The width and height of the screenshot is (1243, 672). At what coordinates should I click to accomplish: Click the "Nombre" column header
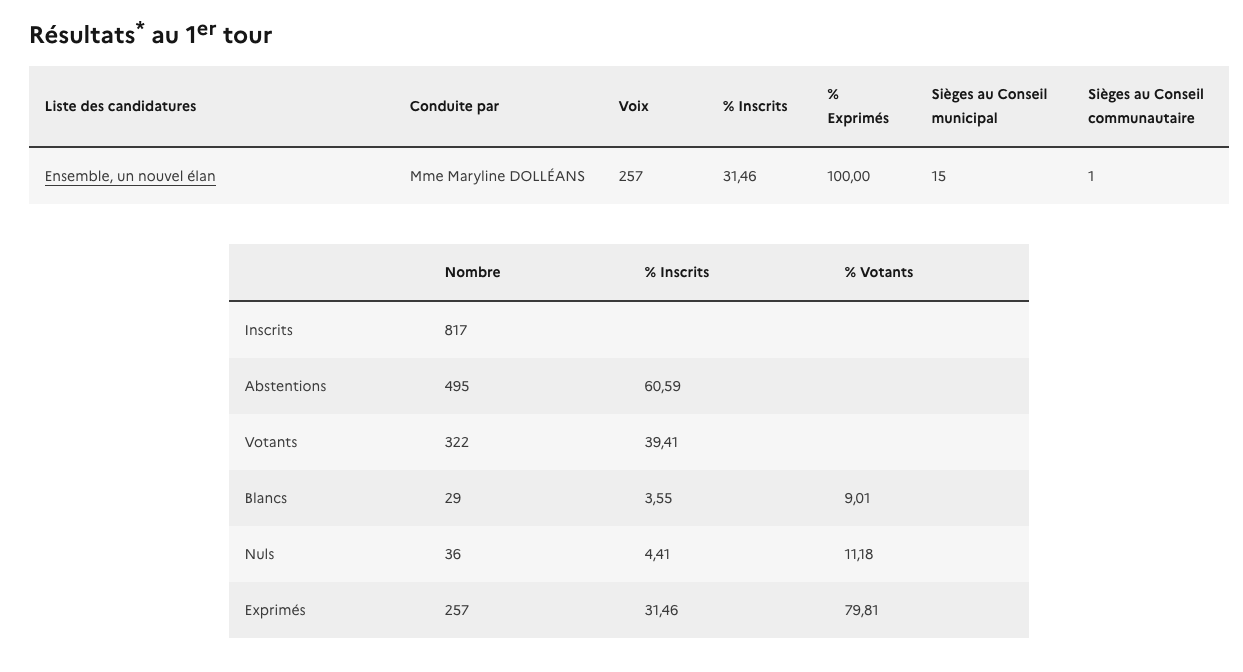pos(472,272)
